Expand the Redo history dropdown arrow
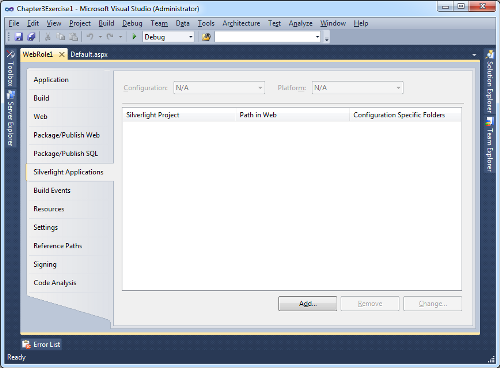500x368 pixels. pos(120,37)
